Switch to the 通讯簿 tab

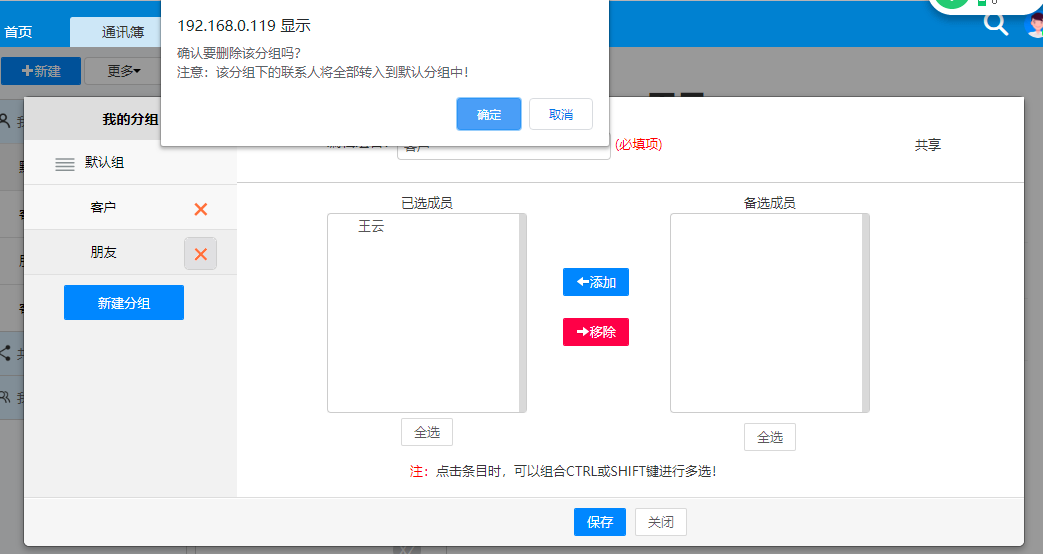point(122,32)
